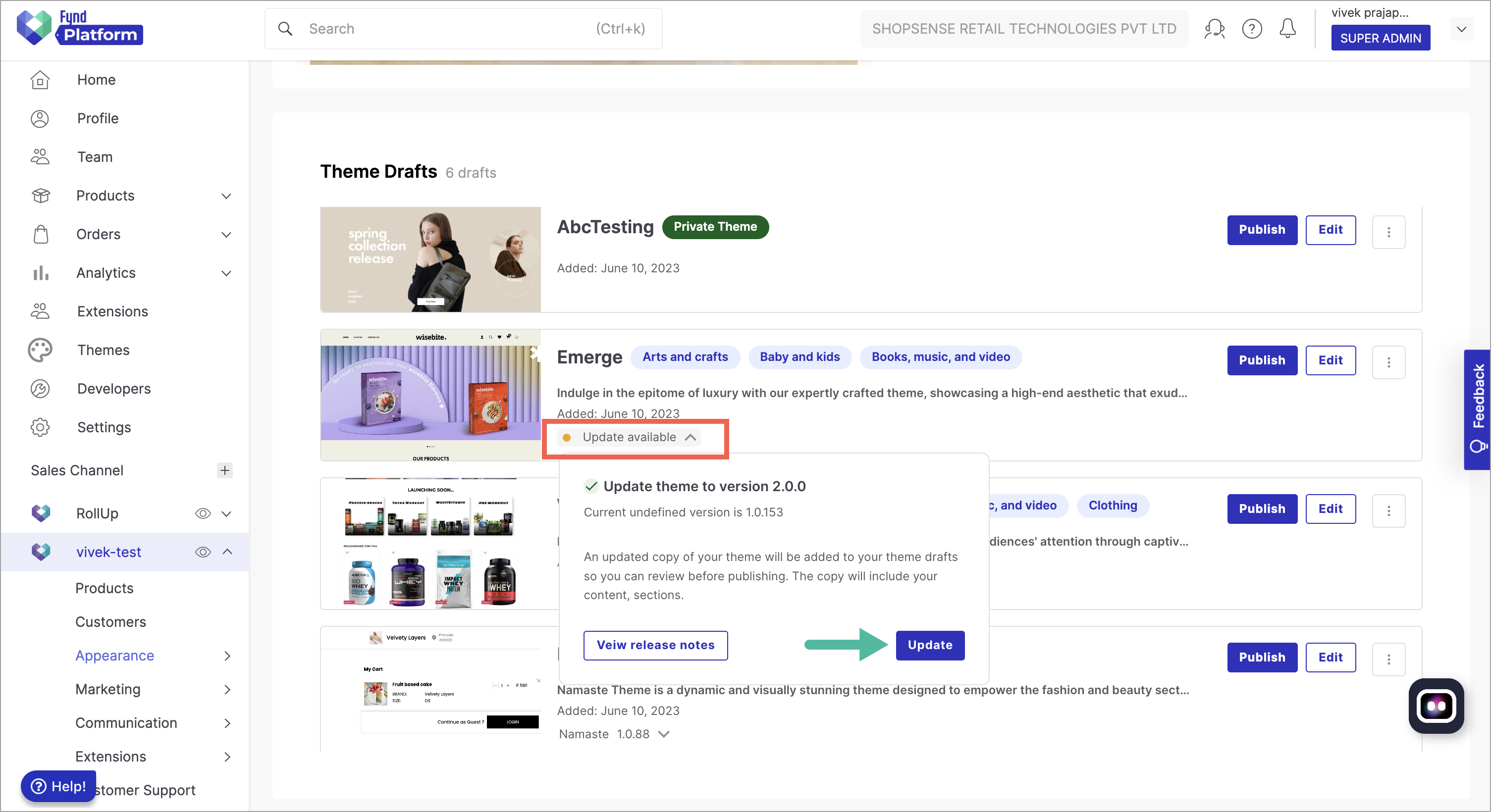Open more options for third draft theme

tap(1388, 510)
